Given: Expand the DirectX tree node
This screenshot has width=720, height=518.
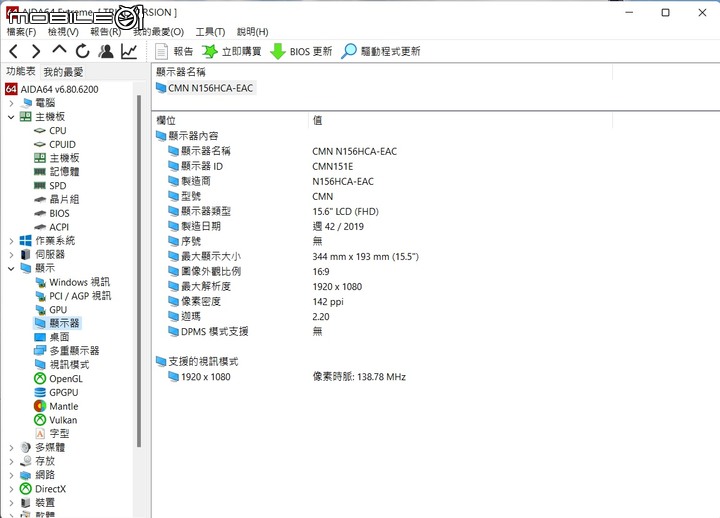Looking at the screenshot, I should [11, 489].
